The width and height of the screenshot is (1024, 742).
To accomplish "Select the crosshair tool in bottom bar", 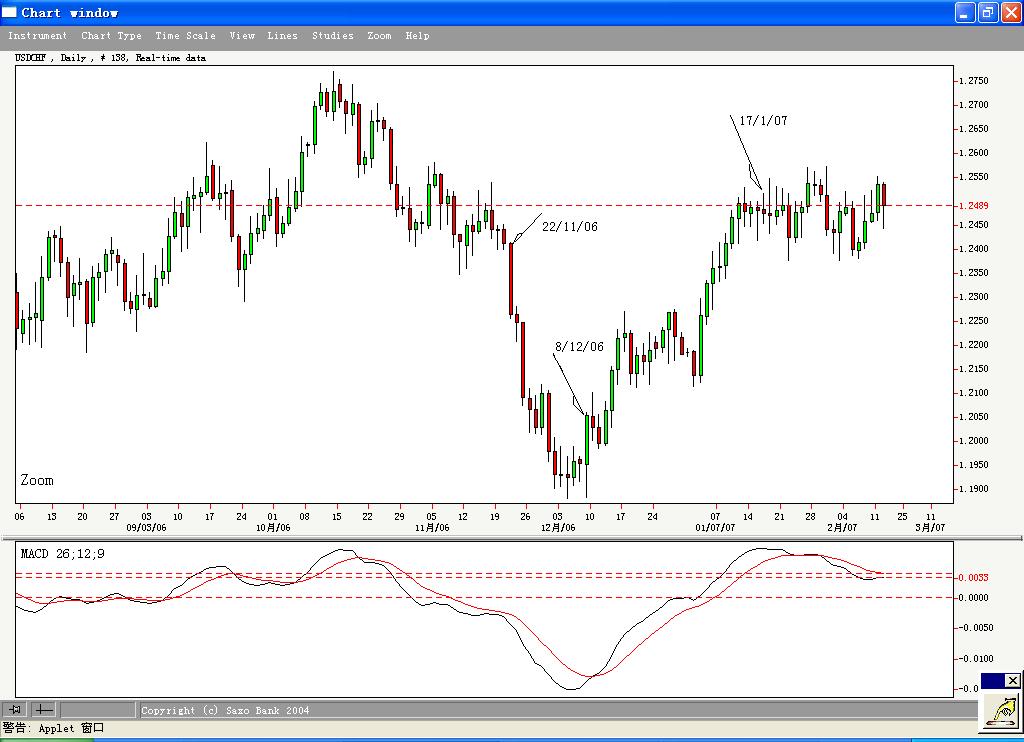I will pos(44,709).
